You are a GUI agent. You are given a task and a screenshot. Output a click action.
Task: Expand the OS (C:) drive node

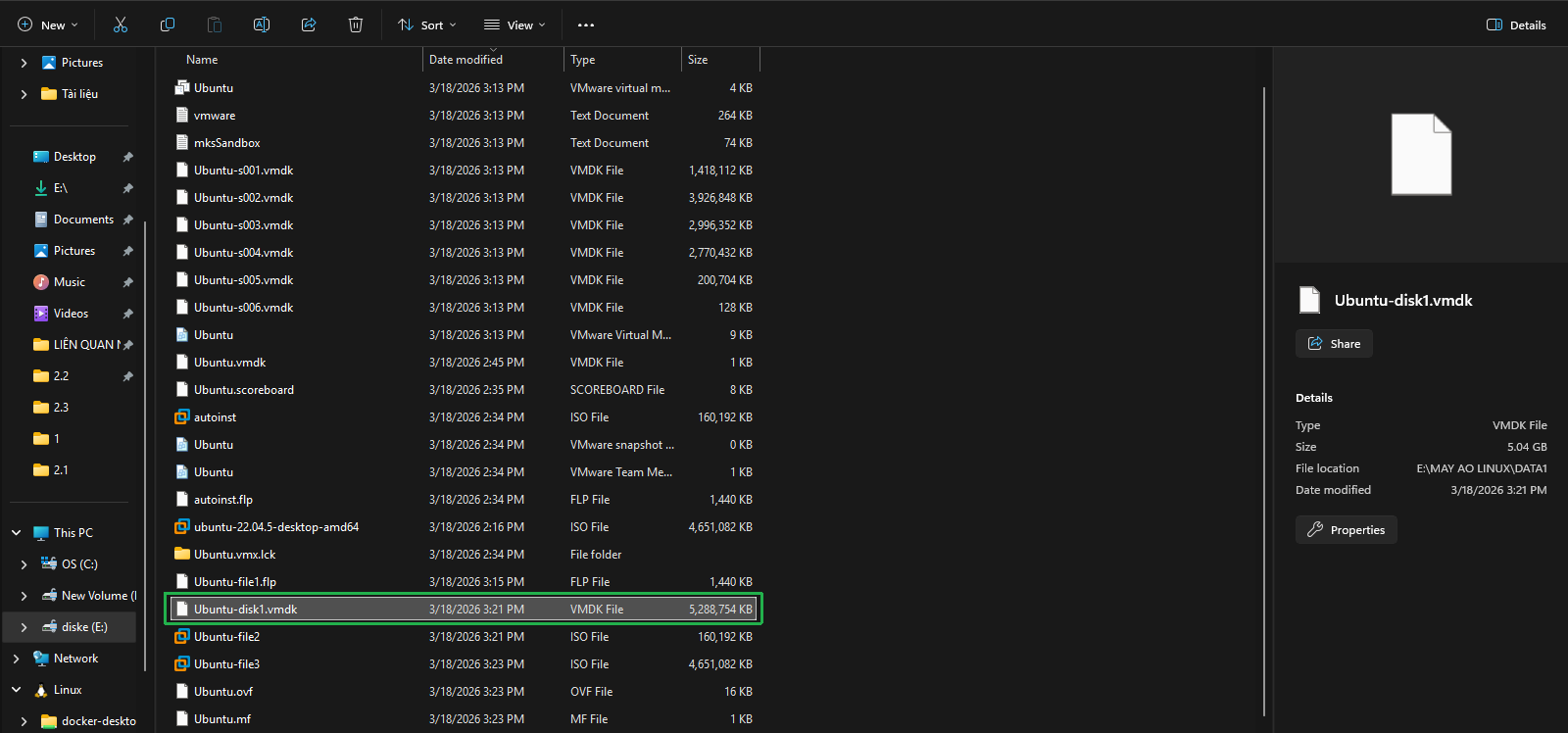[24, 564]
